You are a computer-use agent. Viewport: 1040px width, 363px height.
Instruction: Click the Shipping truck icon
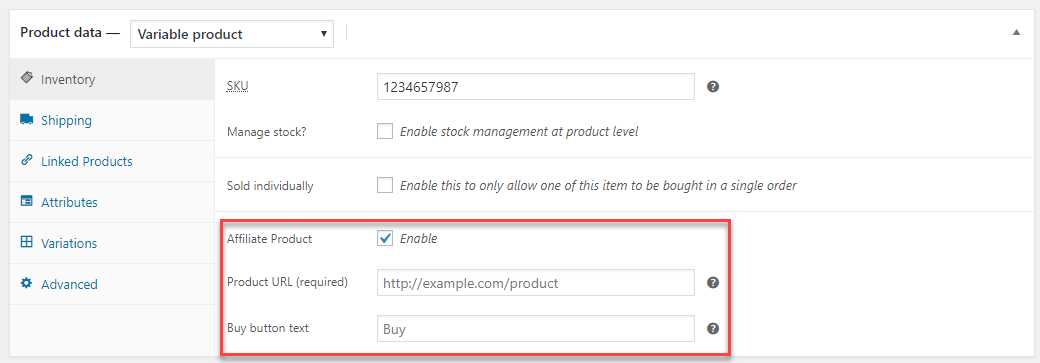point(27,119)
